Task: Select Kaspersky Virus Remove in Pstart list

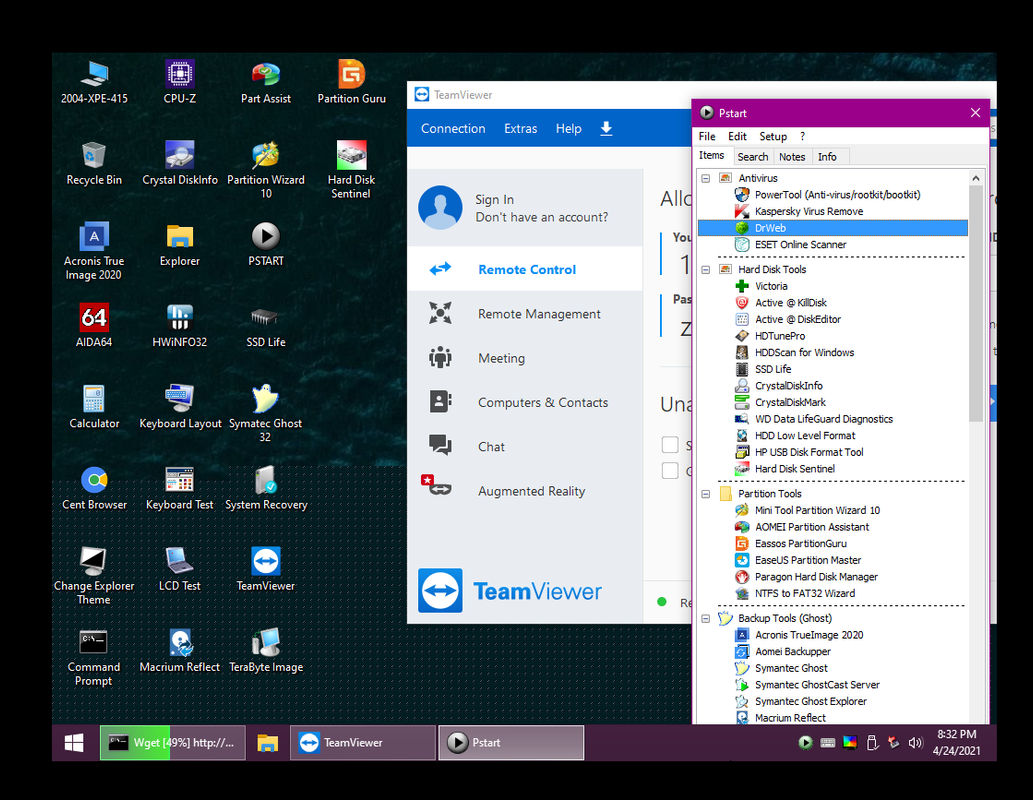Action: click(x=808, y=212)
